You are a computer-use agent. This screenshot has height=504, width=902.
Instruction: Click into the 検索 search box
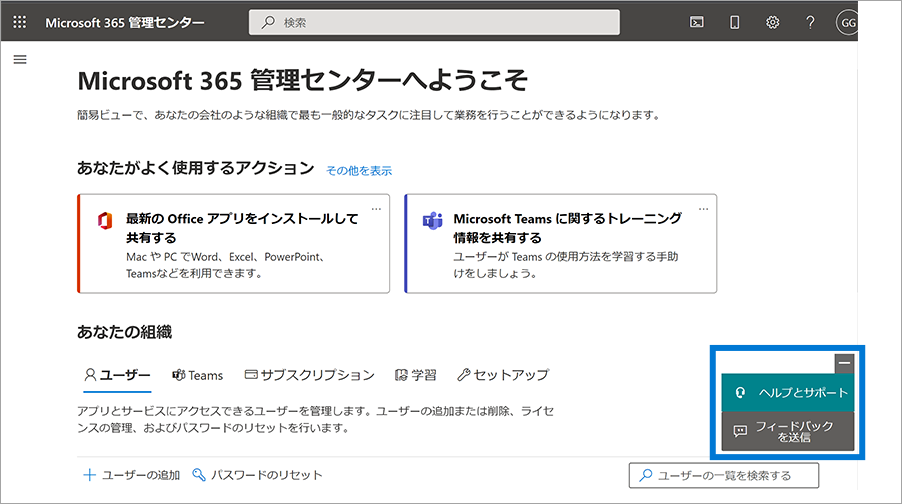click(434, 22)
